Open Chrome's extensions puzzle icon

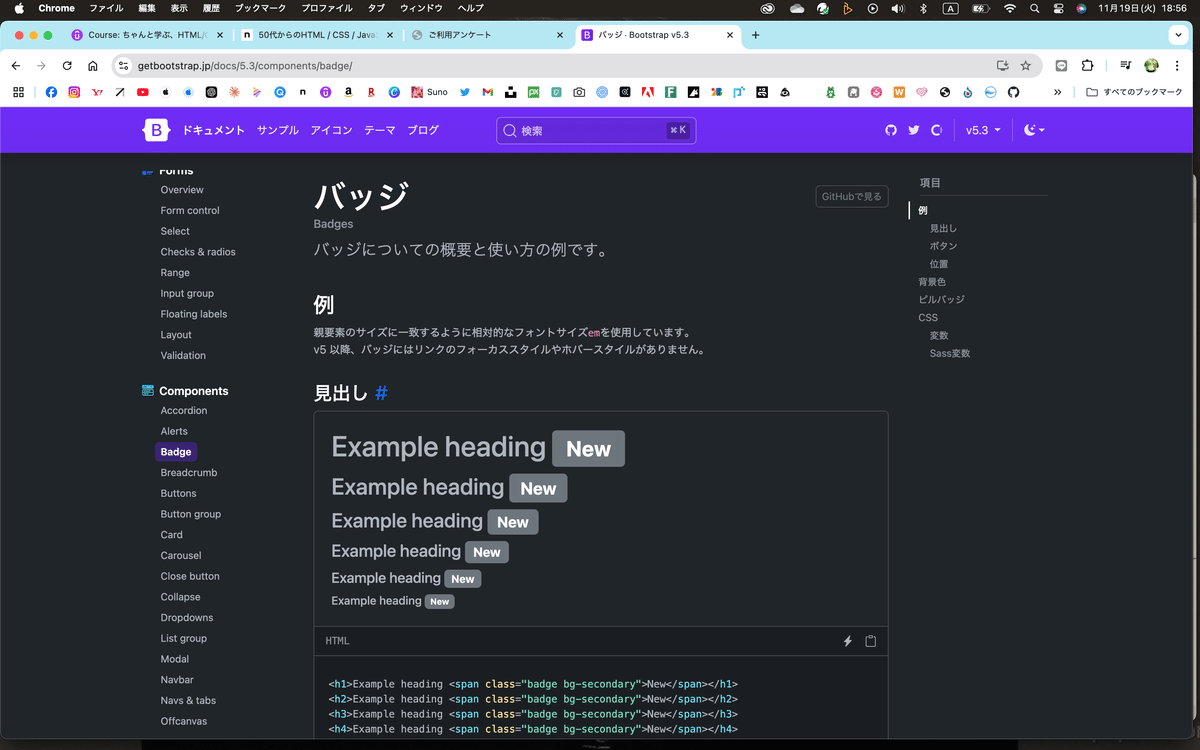click(x=1087, y=64)
